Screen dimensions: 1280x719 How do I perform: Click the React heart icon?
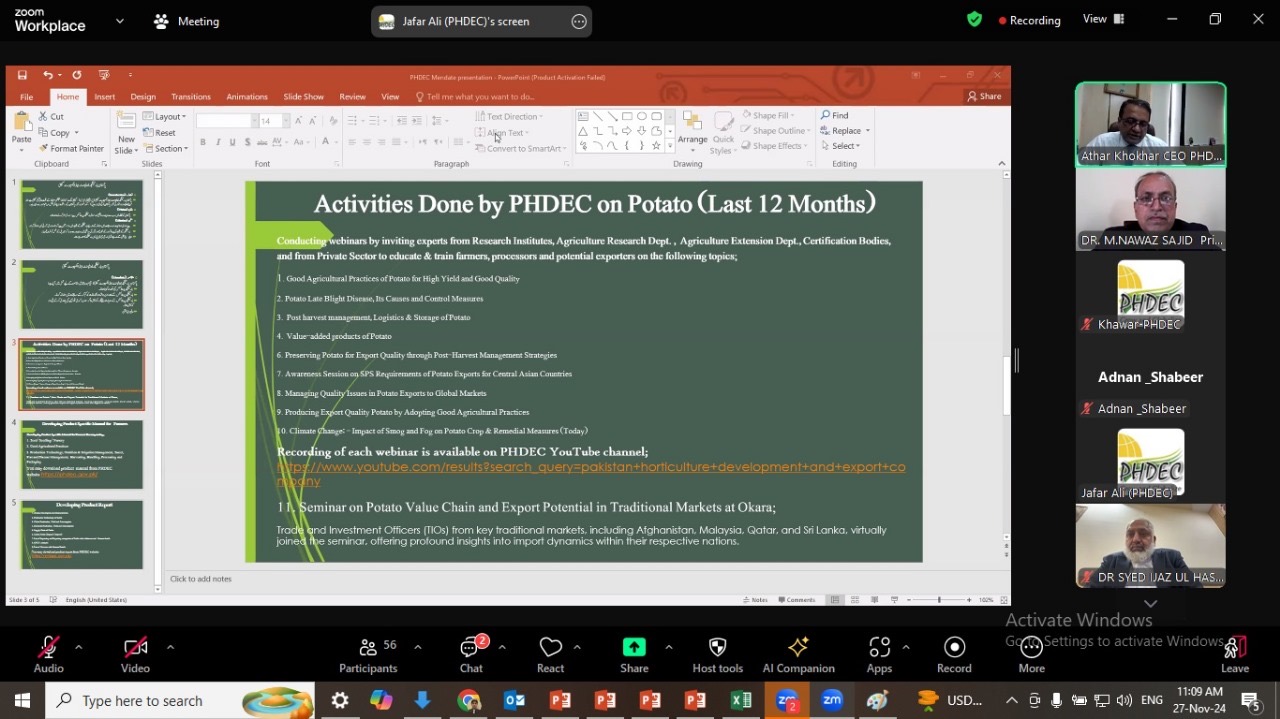pyautogui.click(x=550, y=655)
